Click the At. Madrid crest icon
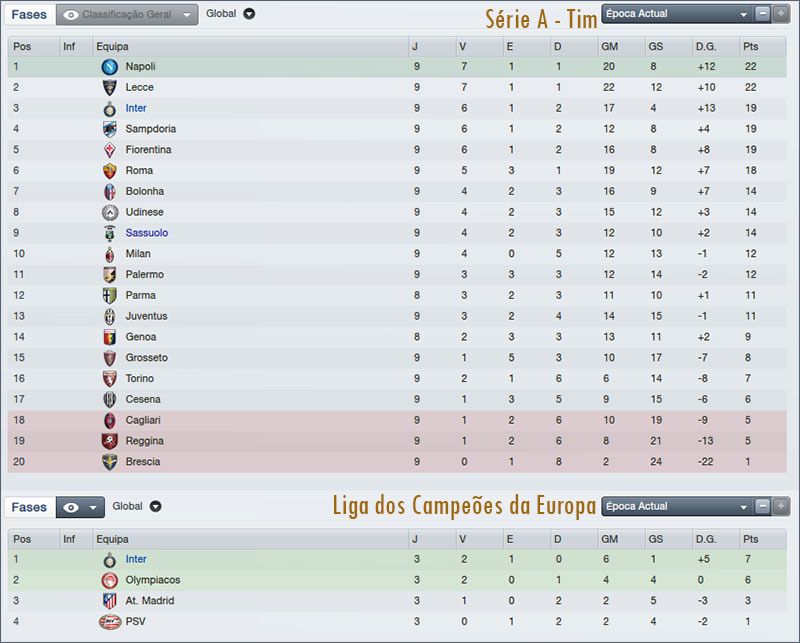Image resolution: width=800 pixels, height=643 pixels. pyautogui.click(x=110, y=598)
